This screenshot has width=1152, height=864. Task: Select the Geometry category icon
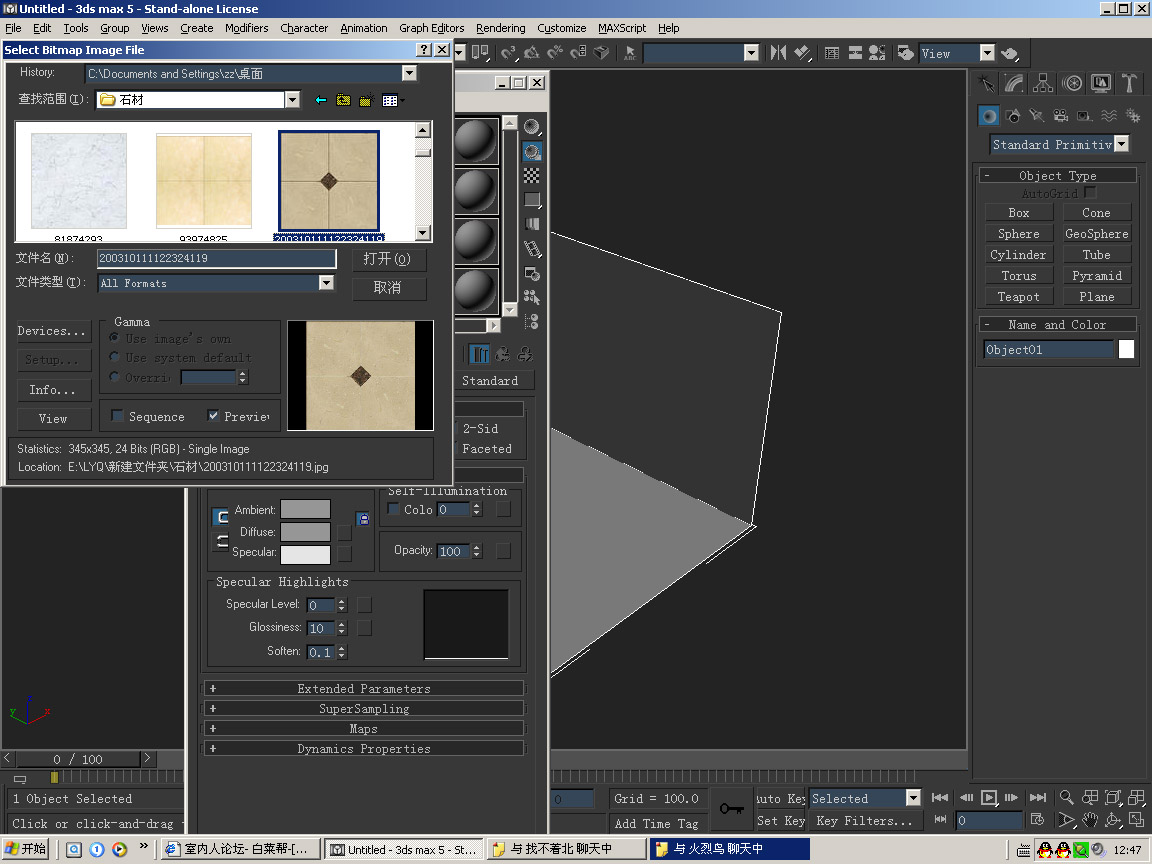pos(989,116)
